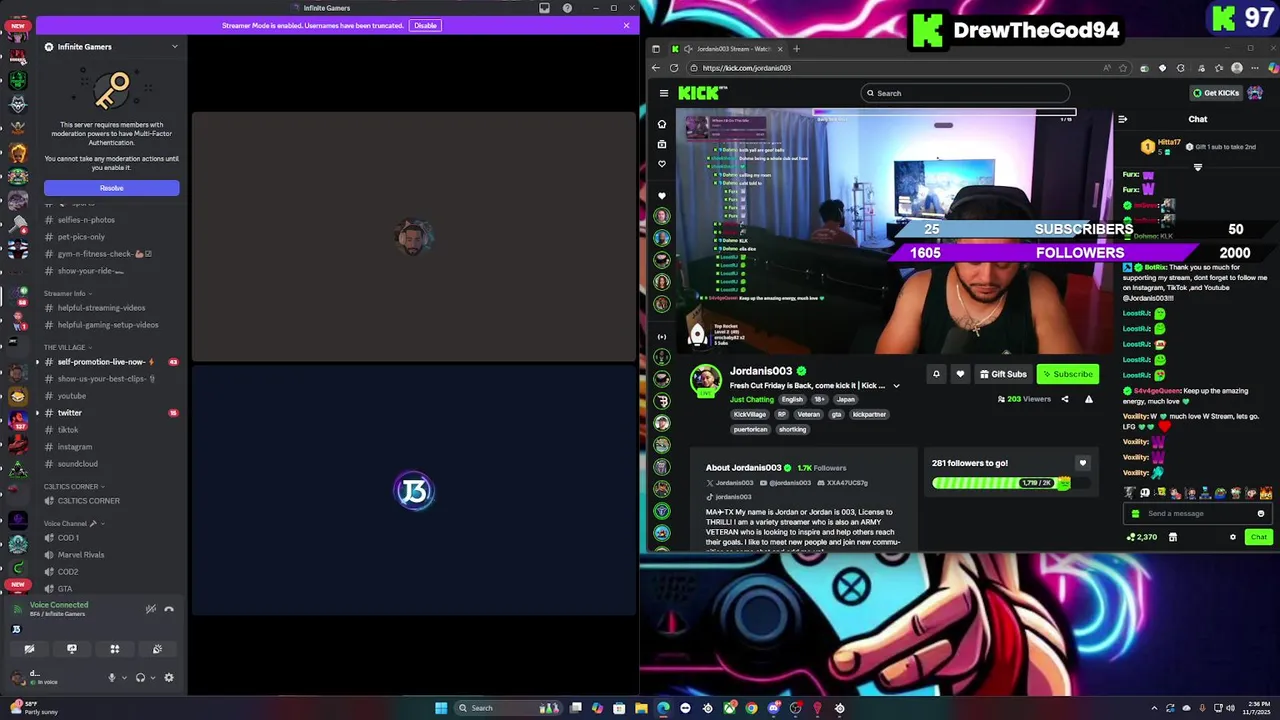The width and height of the screenshot is (1280, 720).
Task: Click the Kick logo
Action: click(x=702, y=93)
